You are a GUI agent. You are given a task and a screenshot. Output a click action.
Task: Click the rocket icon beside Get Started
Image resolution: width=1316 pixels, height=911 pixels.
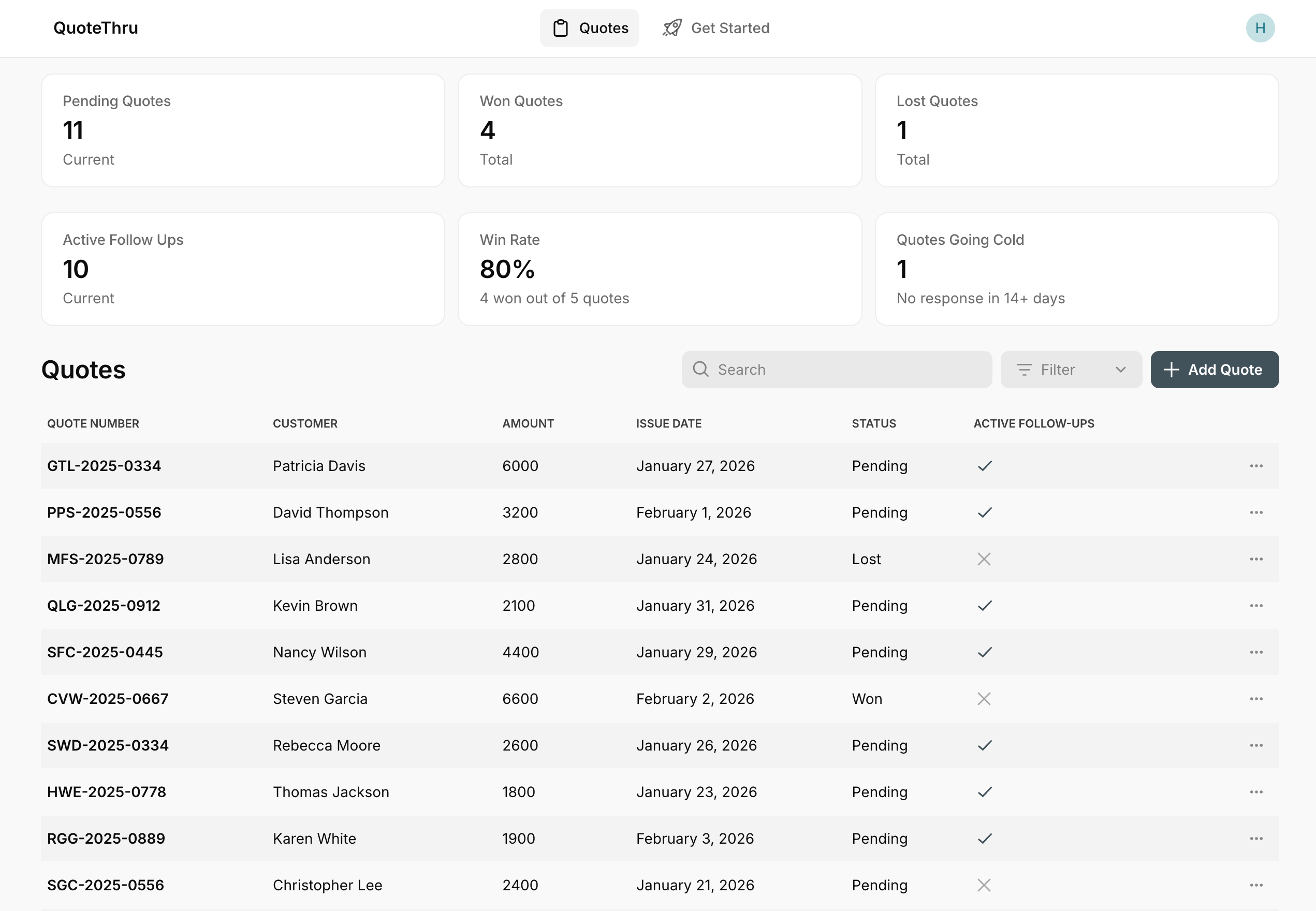672,28
